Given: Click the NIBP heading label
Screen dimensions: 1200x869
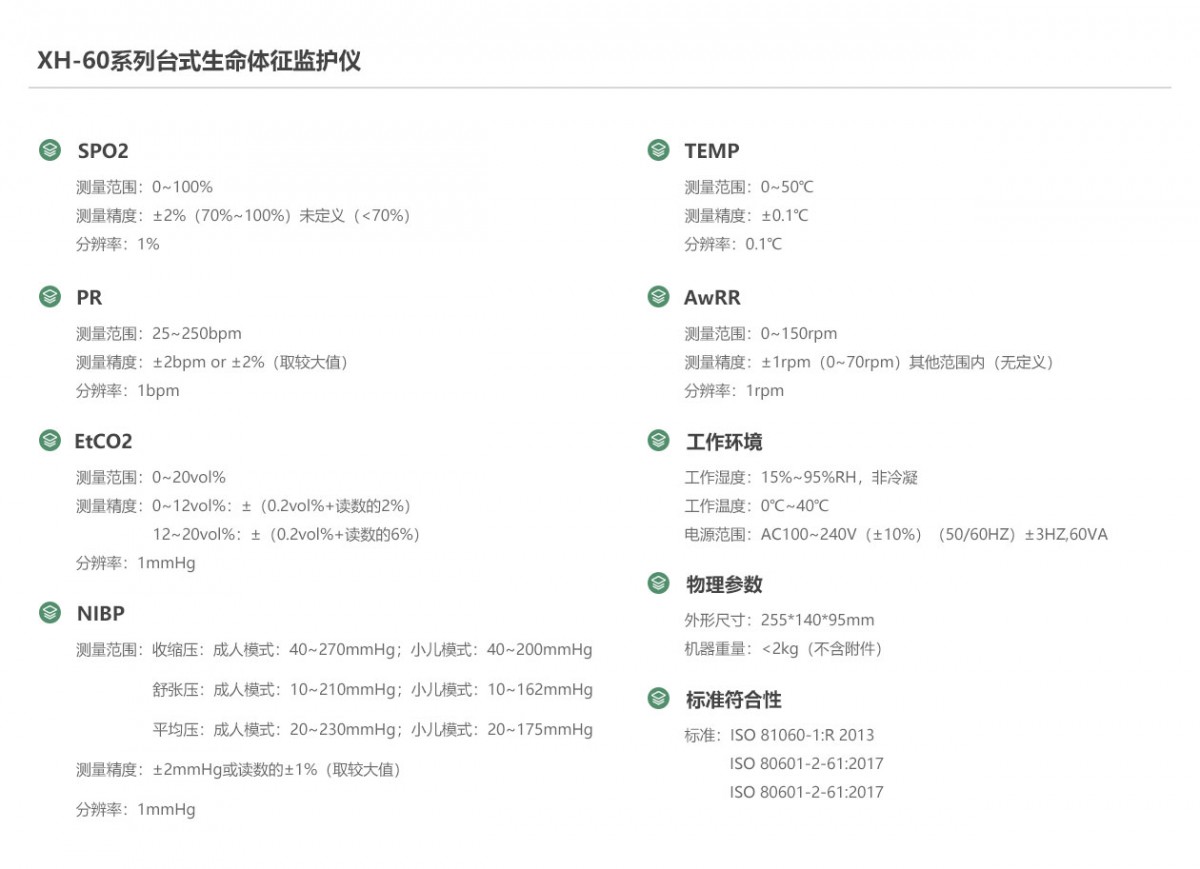Looking at the screenshot, I should [101, 613].
